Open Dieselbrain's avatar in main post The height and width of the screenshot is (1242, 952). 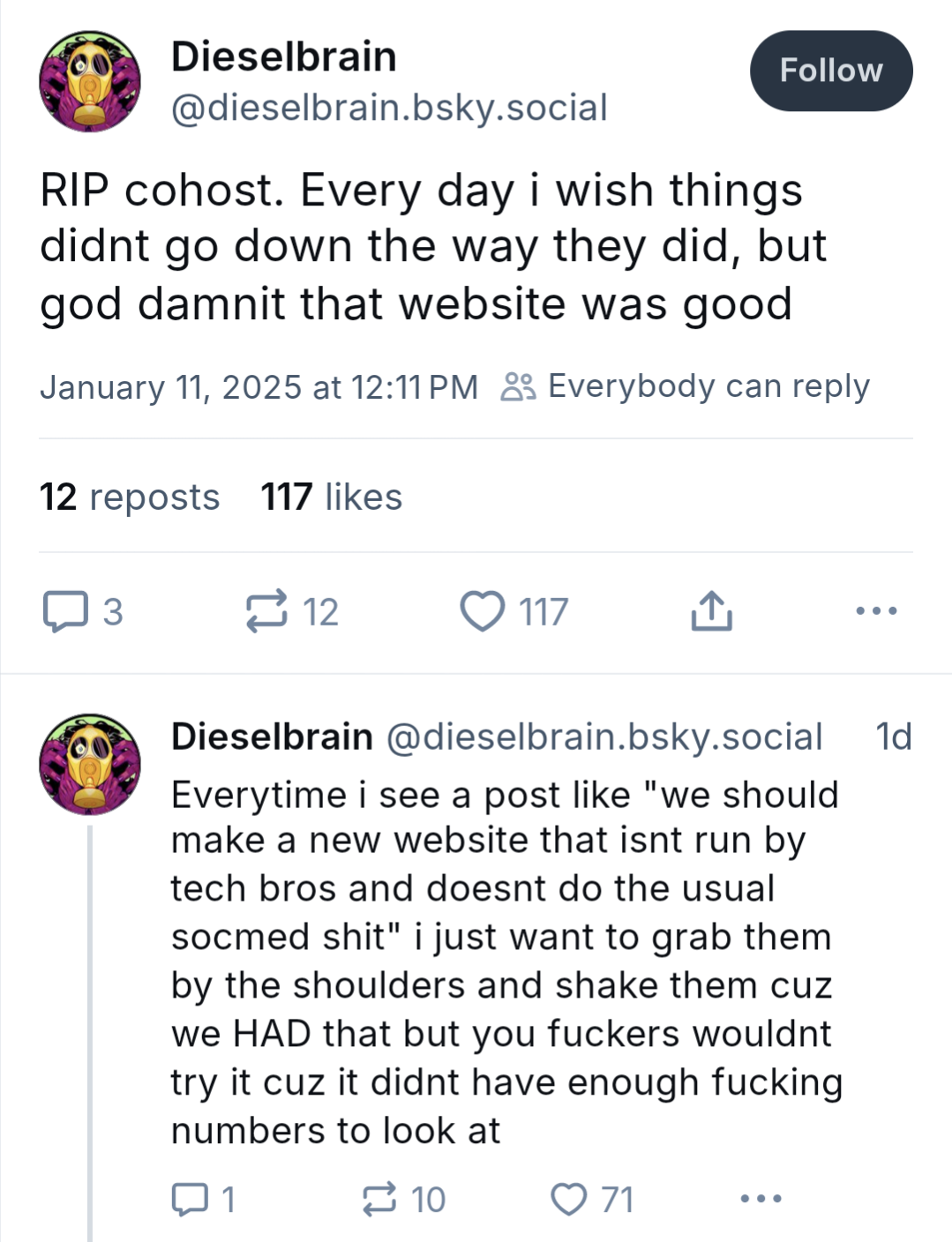pos(90,81)
